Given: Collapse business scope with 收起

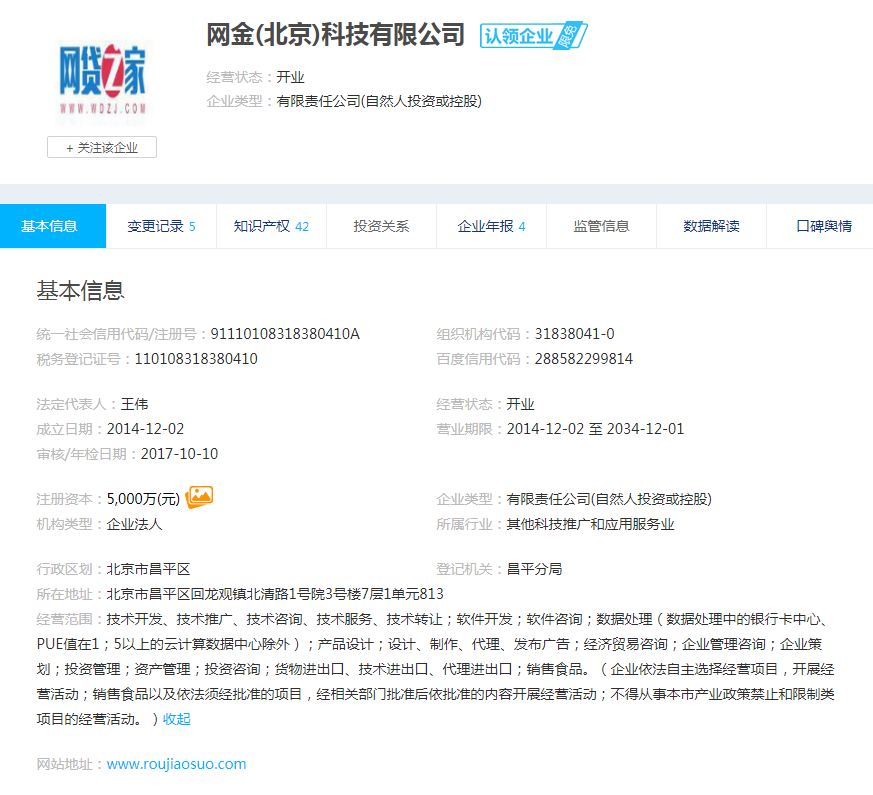Looking at the screenshot, I should [176, 719].
